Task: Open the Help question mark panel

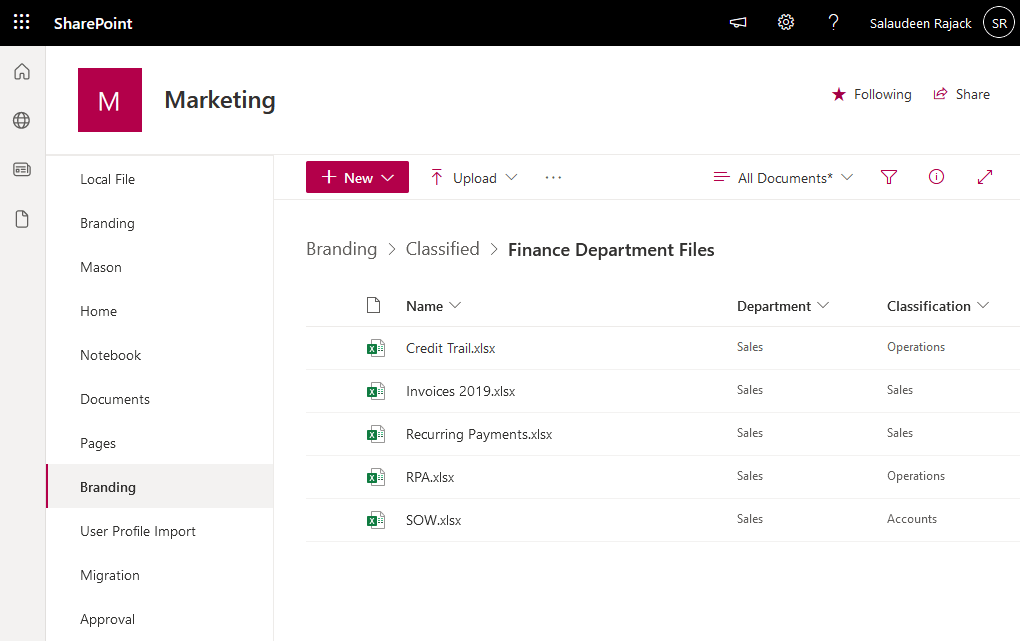Action: click(833, 22)
